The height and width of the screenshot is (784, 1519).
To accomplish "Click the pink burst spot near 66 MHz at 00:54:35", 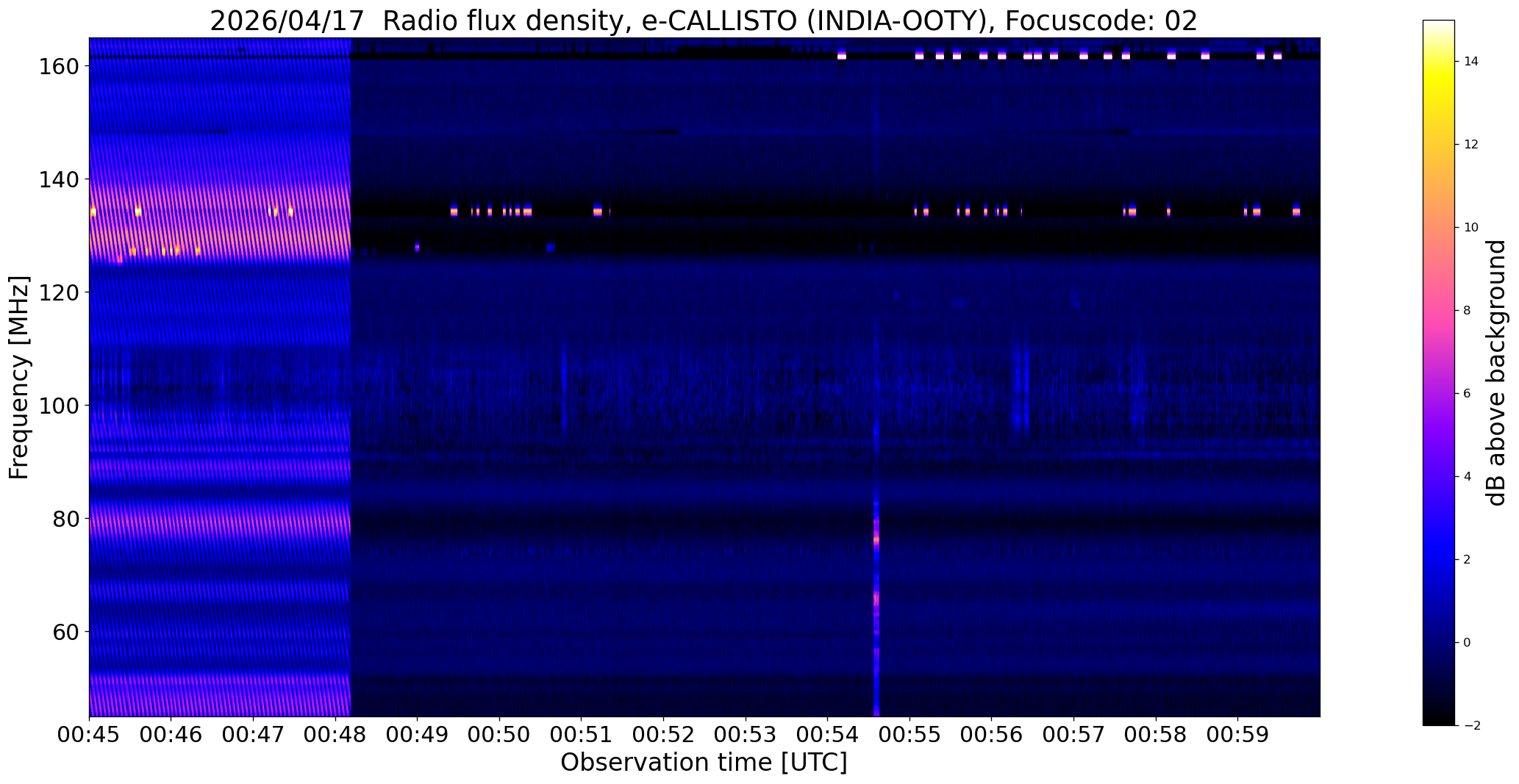I will click(x=876, y=599).
